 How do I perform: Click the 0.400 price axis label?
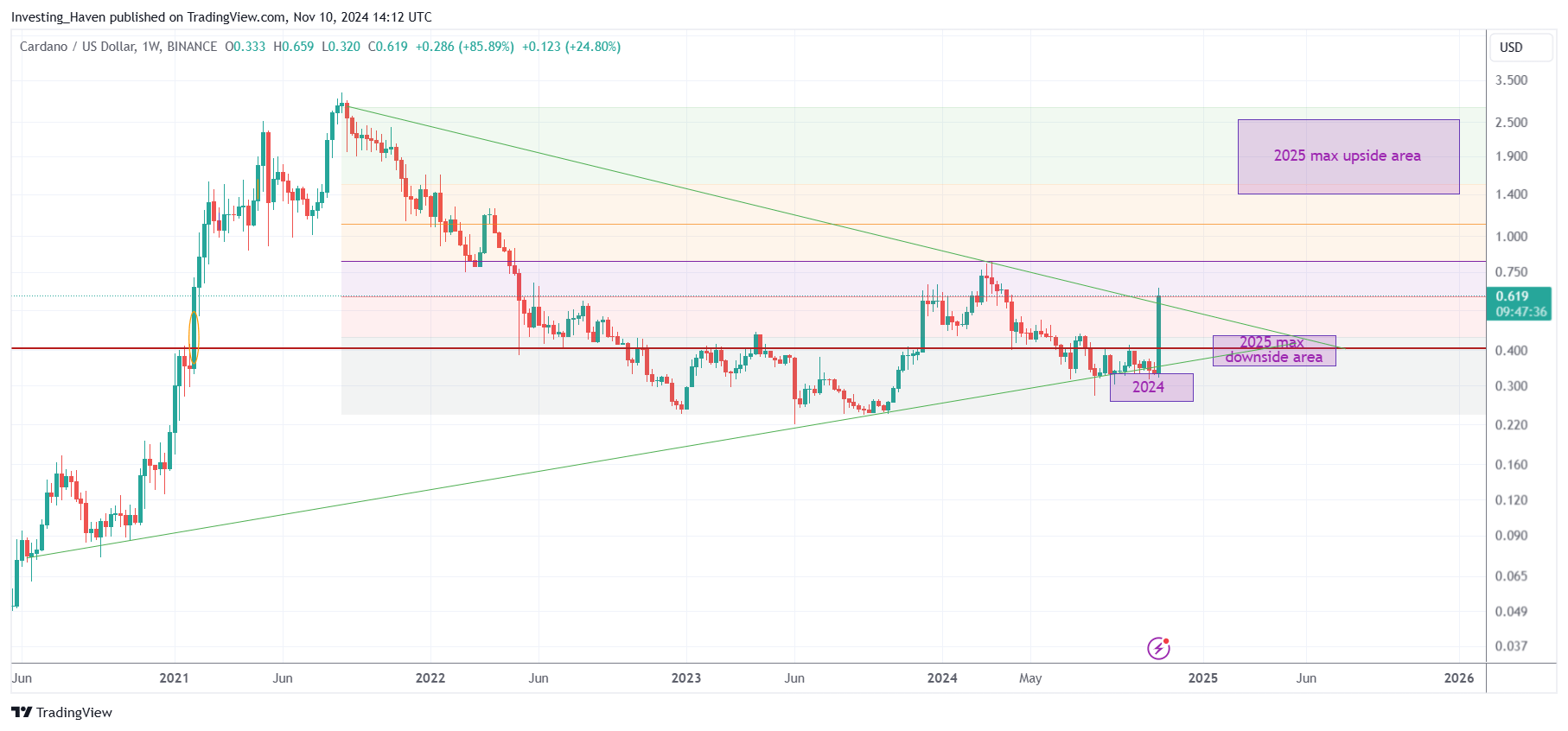[x=1511, y=351]
